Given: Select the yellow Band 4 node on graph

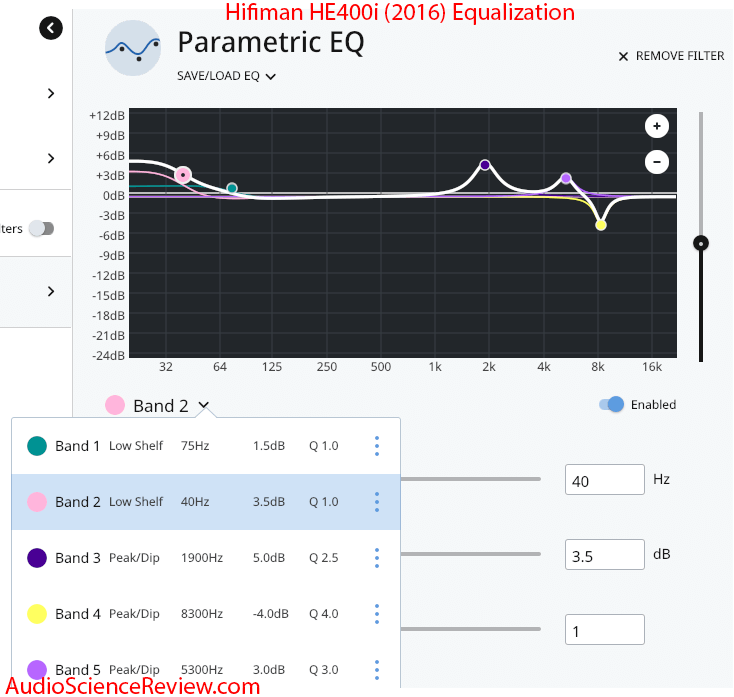Looking at the screenshot, I should [601, 225].
